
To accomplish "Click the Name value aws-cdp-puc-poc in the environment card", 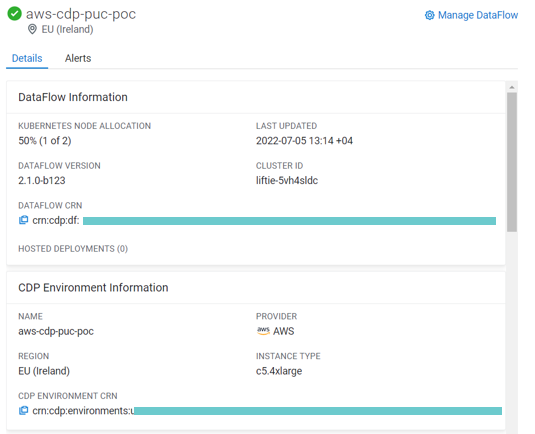I will point(56,331).
